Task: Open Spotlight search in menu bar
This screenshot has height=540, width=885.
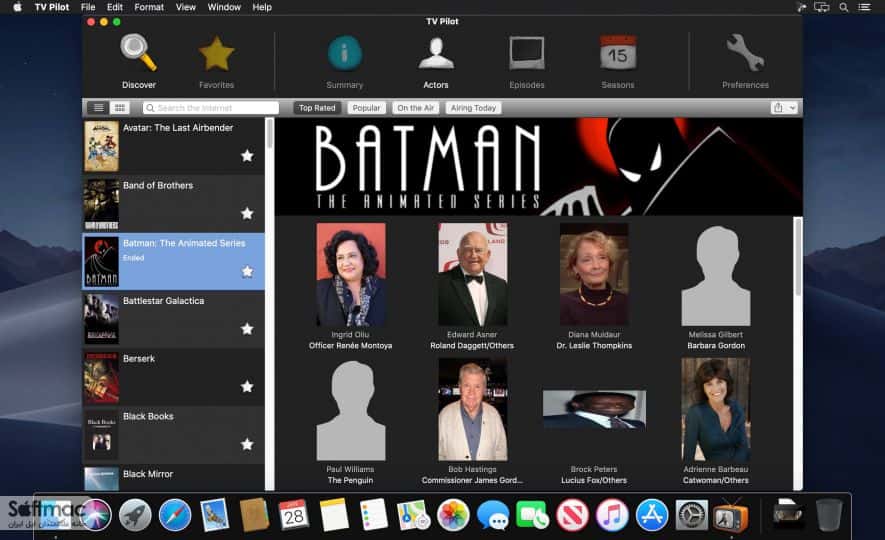Action: tap(844, 7)
